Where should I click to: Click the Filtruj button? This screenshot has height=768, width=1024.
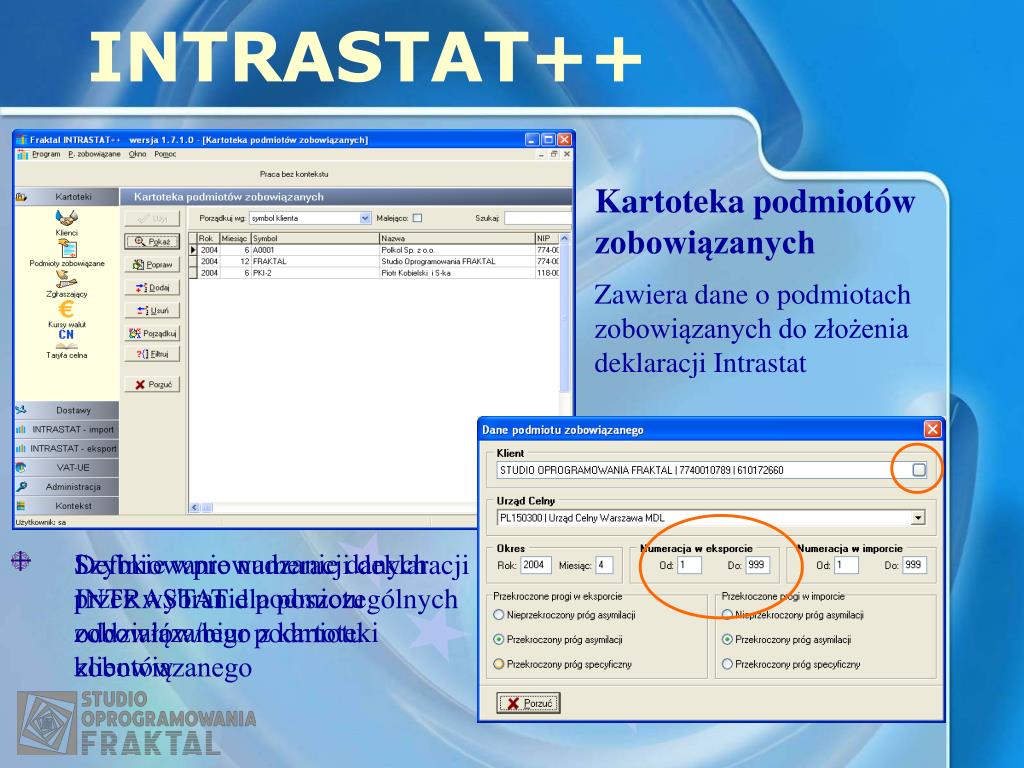pyautogui.click(x=152, y=354)
